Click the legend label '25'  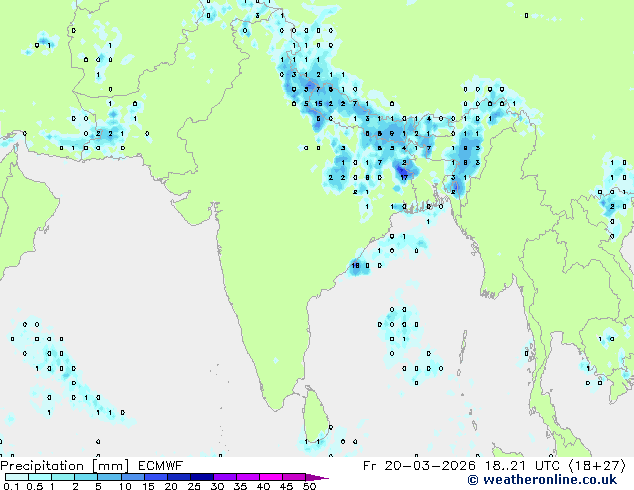[x=194, y=486]
